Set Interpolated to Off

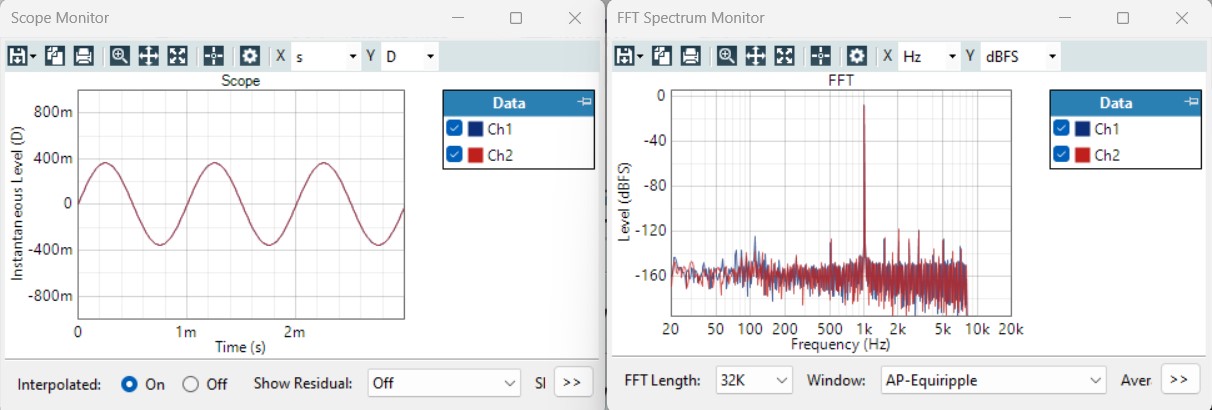(x=191, y=383)
